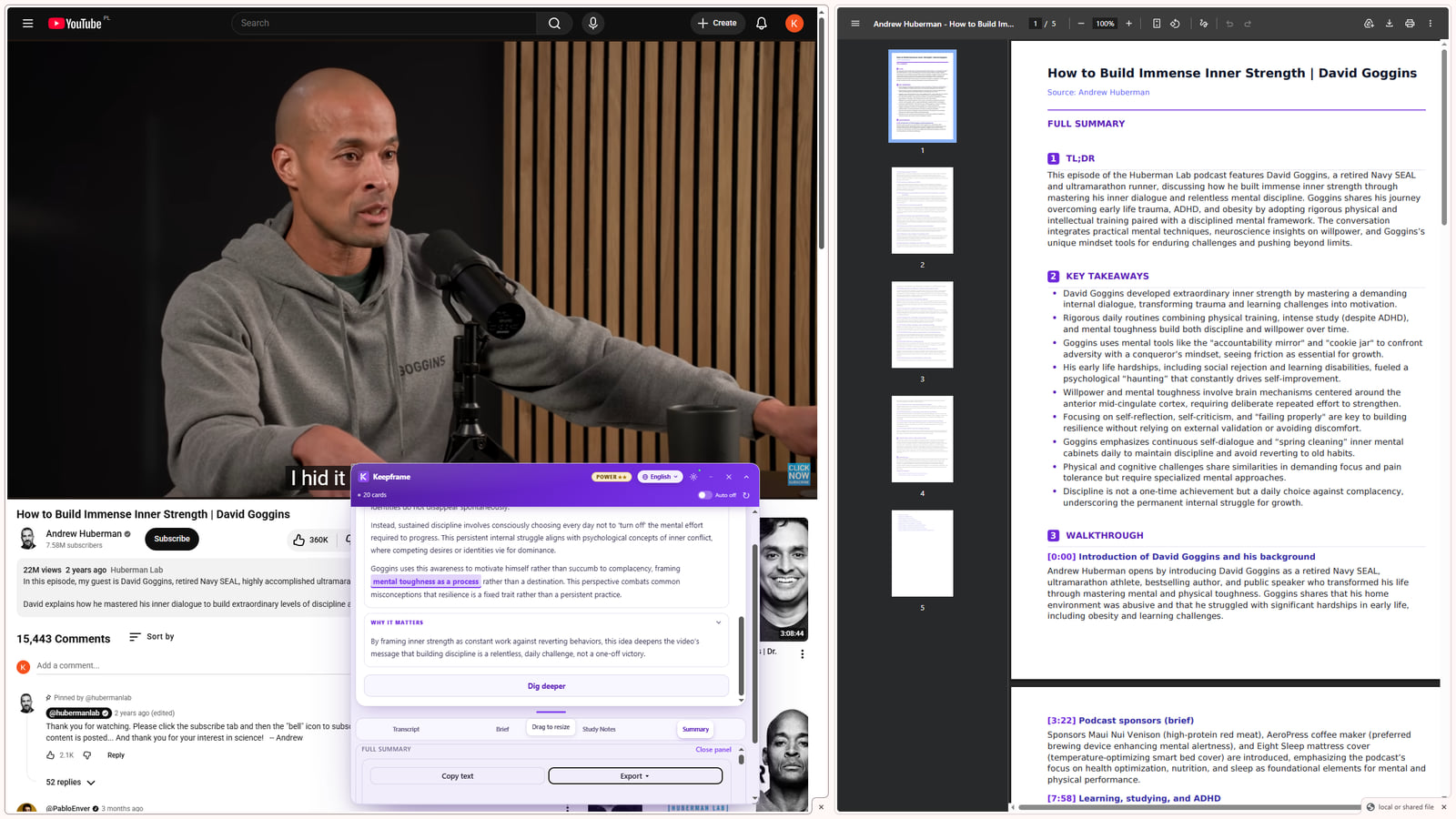Image resolution: width=1456 pixels, height=819 pixels.
Task: Like the video with thumbs-up 360K
Action: 310,540
